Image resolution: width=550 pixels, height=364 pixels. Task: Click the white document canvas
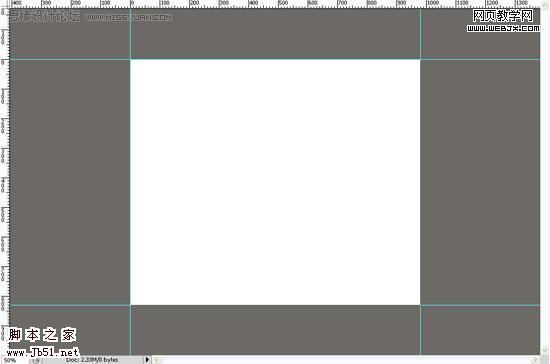point(275,182)
